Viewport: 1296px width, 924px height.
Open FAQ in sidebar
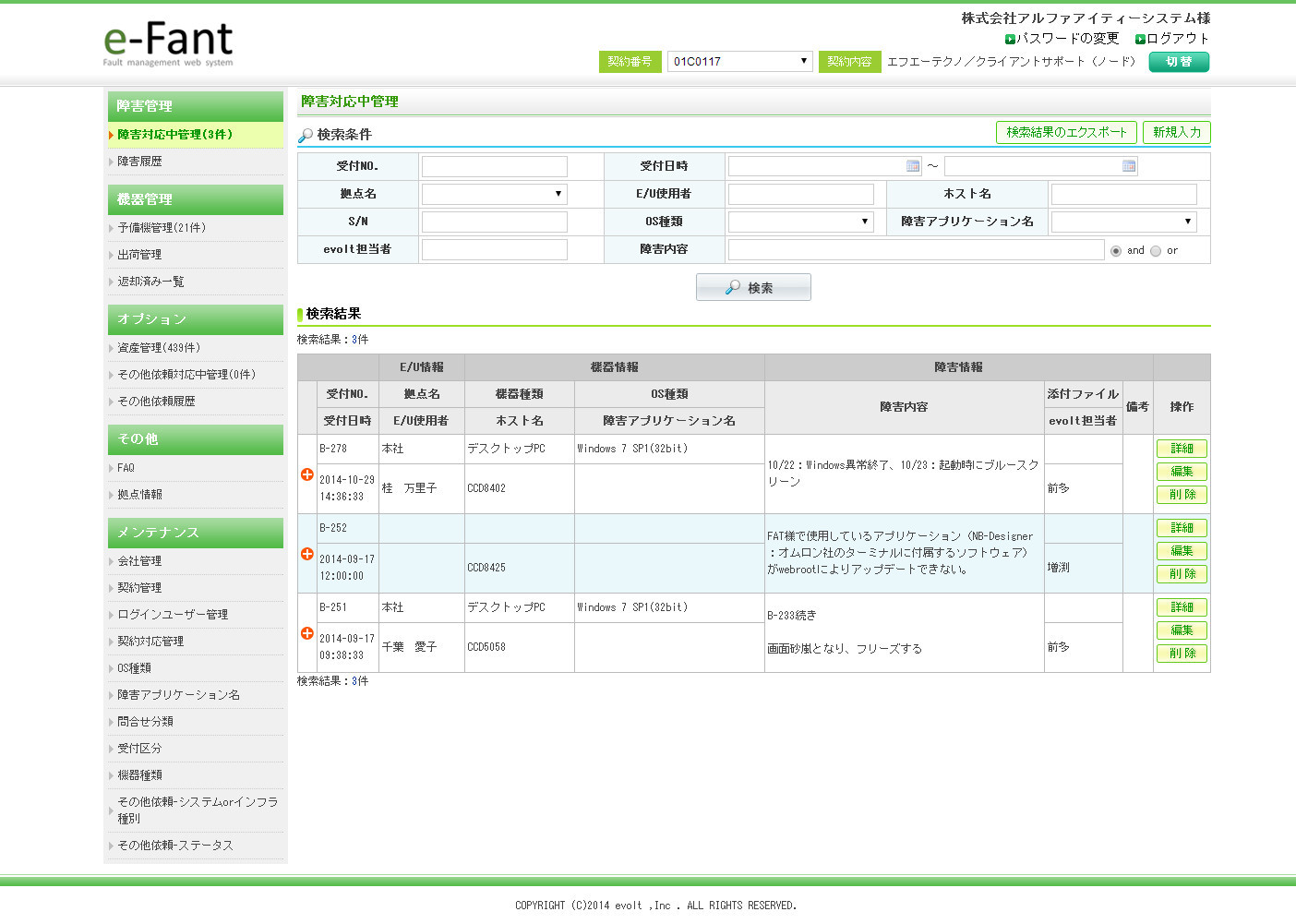point(126,468)
